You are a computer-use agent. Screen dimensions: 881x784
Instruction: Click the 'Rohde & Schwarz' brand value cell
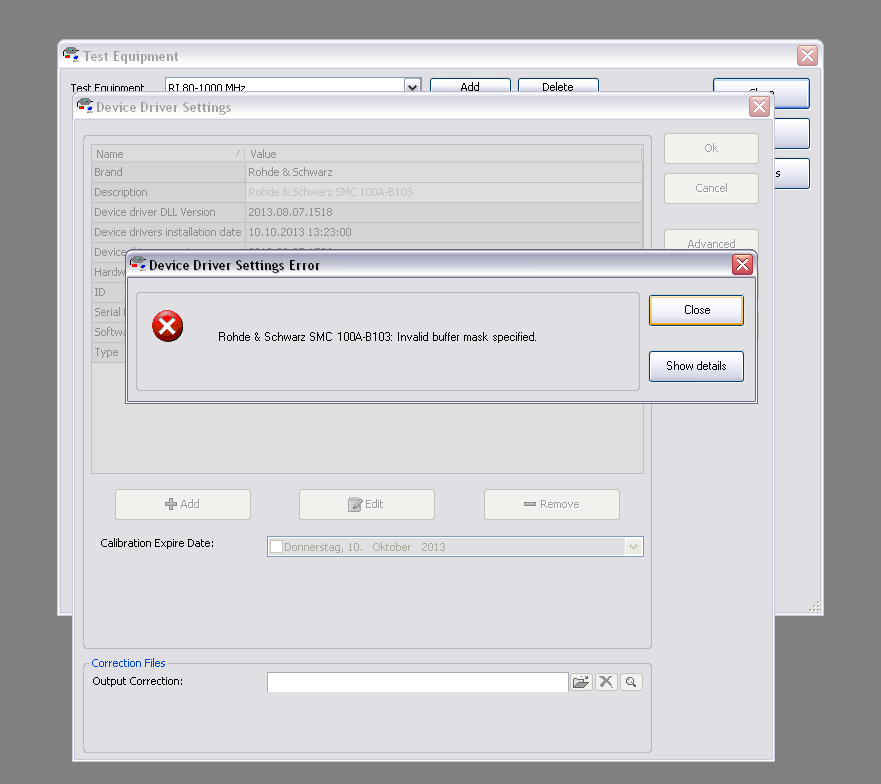[x=444, y=172]
